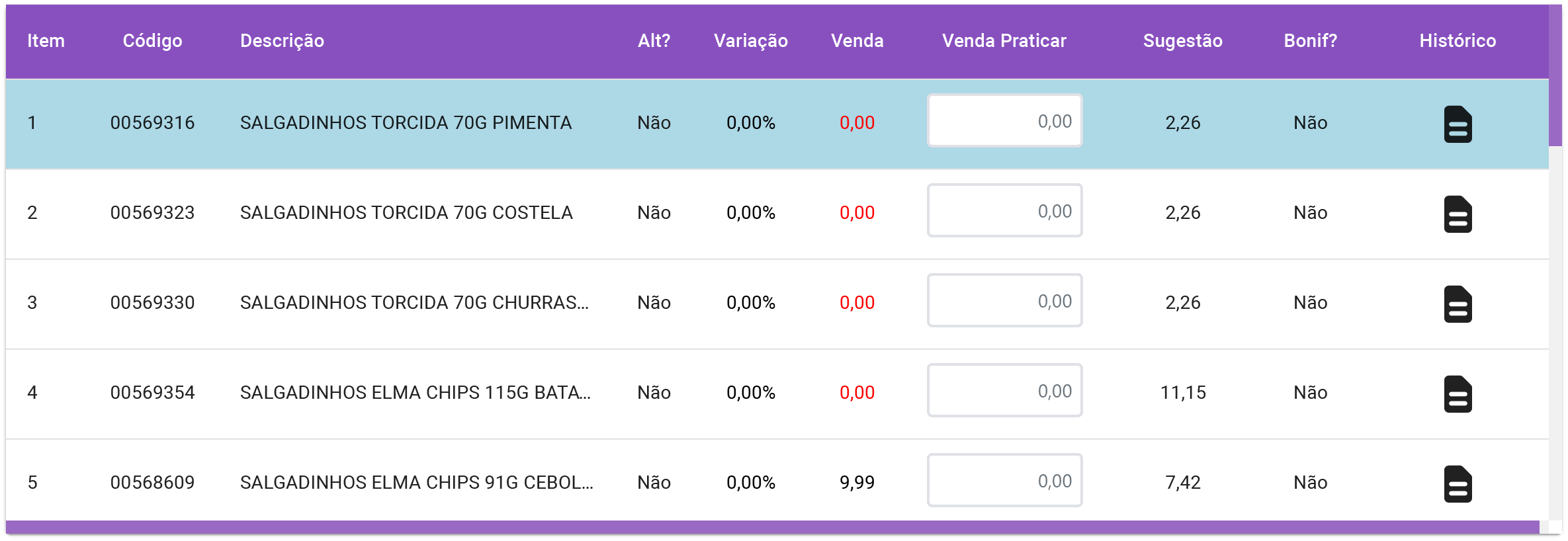Sort by Código column header

tap(152, 41)
